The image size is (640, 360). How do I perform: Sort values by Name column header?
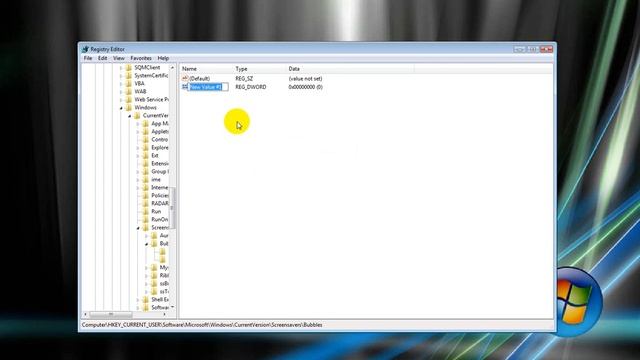207,69
